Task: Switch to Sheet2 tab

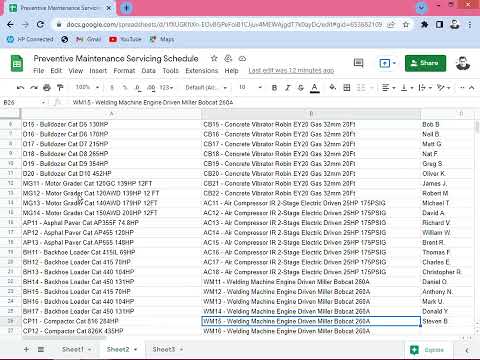Action: point(118,349)
